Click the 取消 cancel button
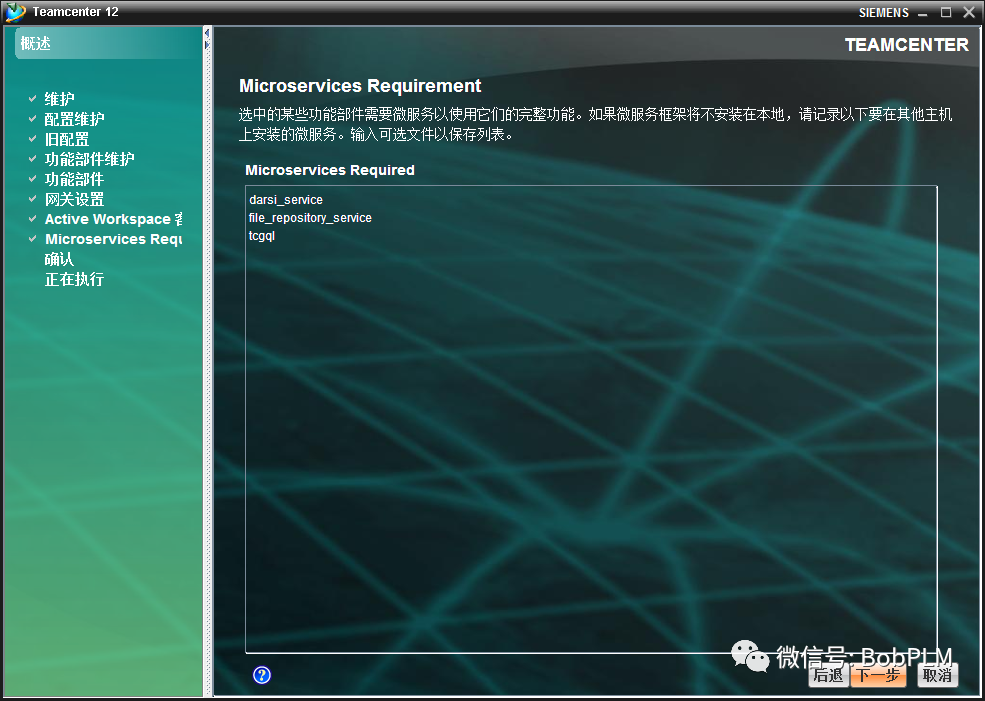This screenshot has width=985, height=701. pos(937,675)
